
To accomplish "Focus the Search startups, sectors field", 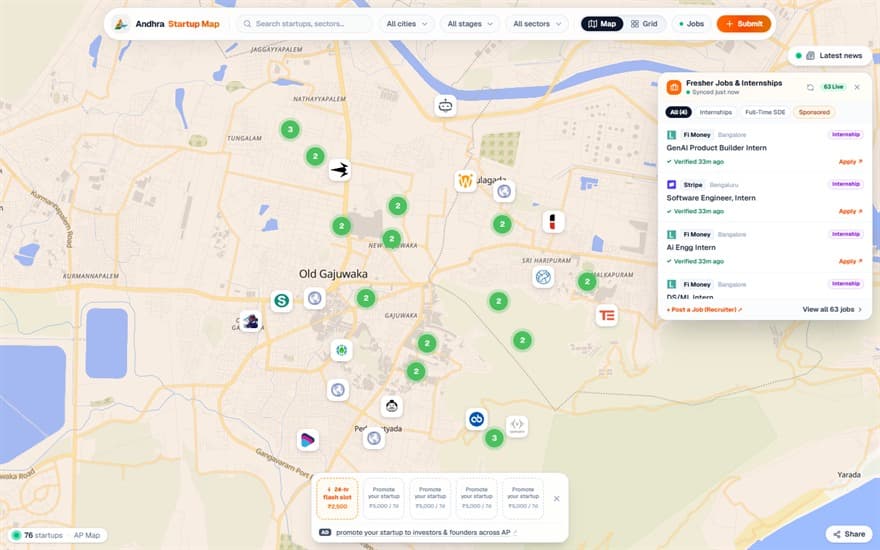I will coord(305,24).
